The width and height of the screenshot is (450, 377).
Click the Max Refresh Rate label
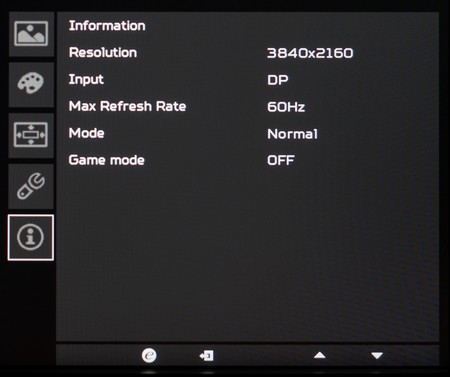pos(127,106)
